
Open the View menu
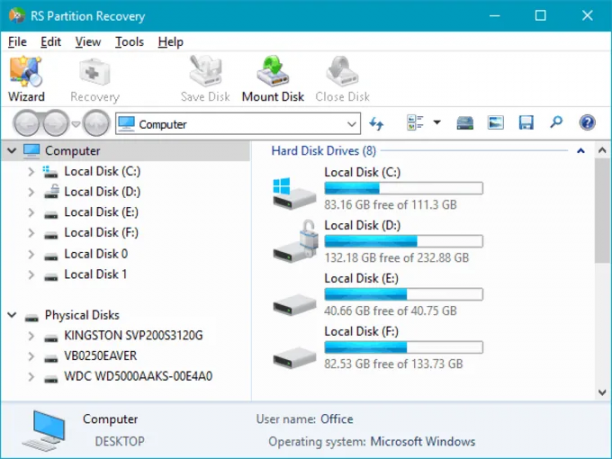pos(88,42)
